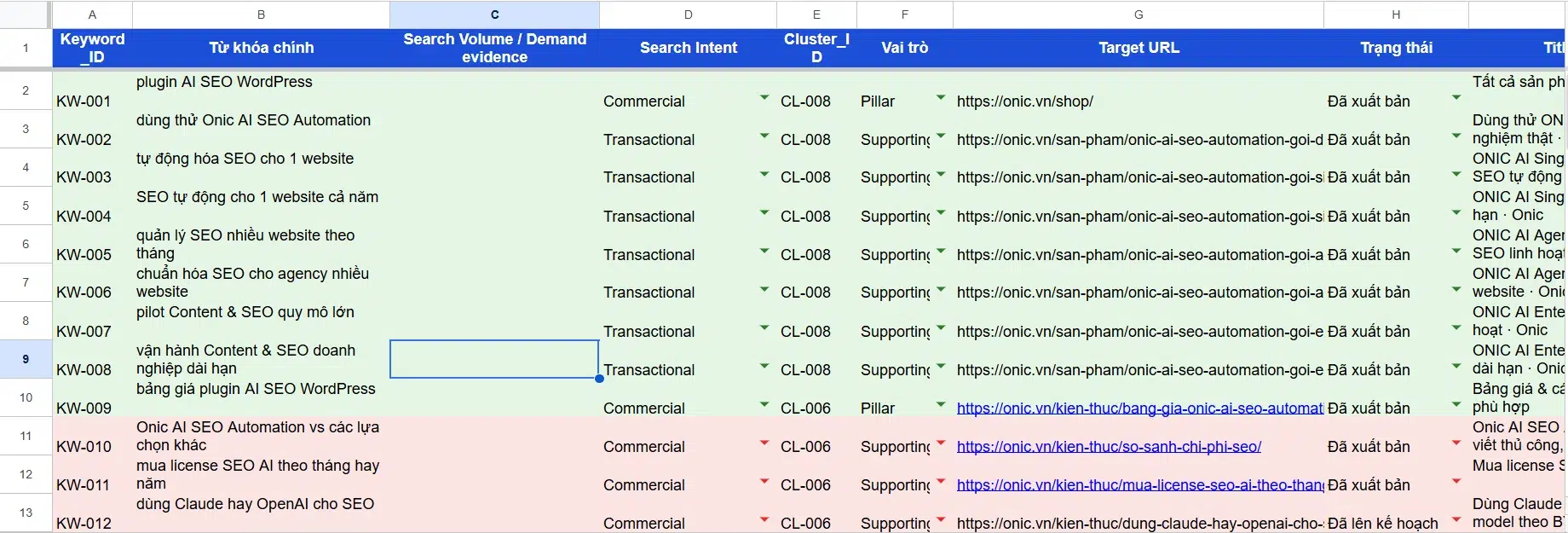Select cell 'plugin AI SEO WordPress'

tap(261, 90)
